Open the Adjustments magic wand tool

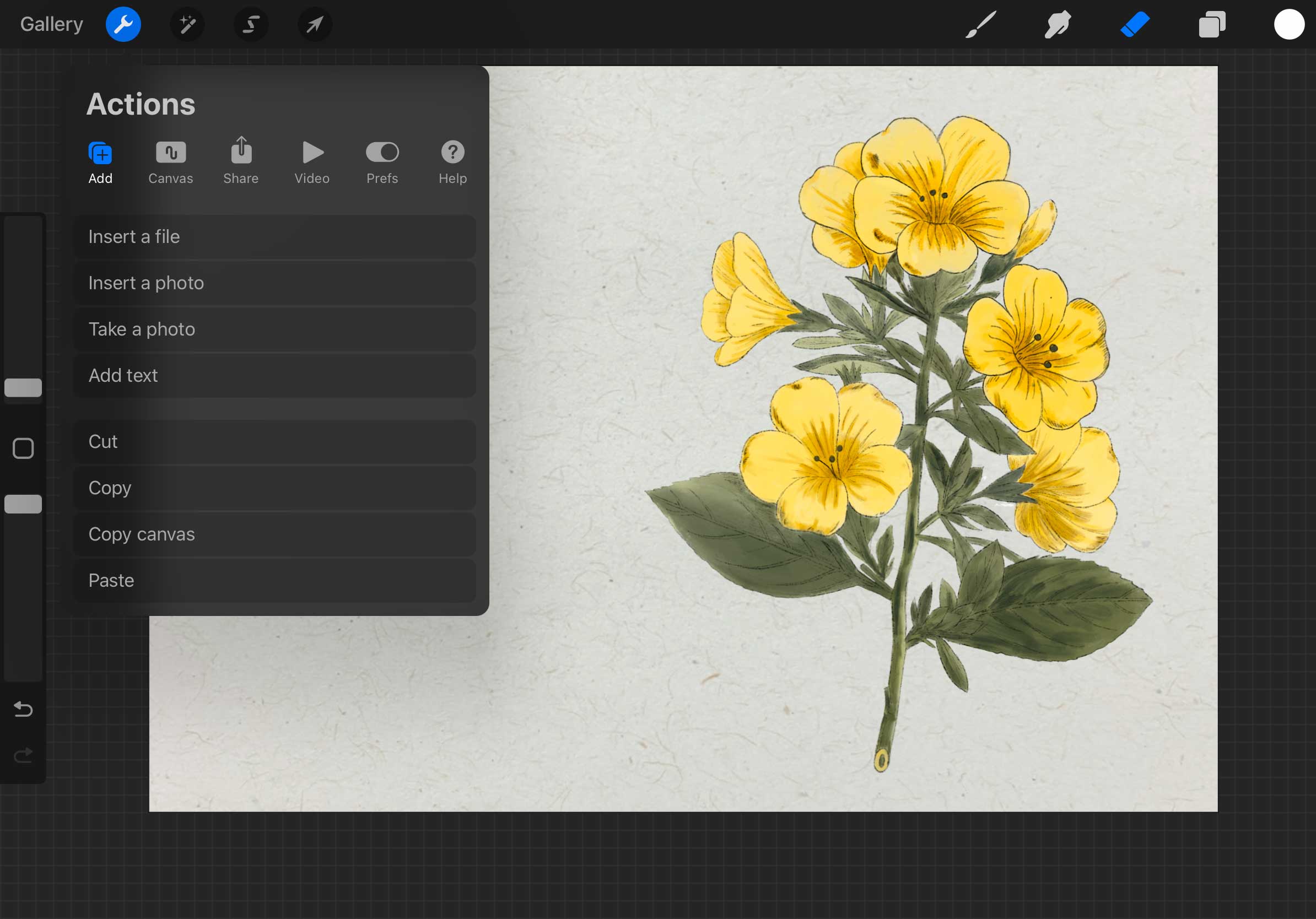point(187,25)
